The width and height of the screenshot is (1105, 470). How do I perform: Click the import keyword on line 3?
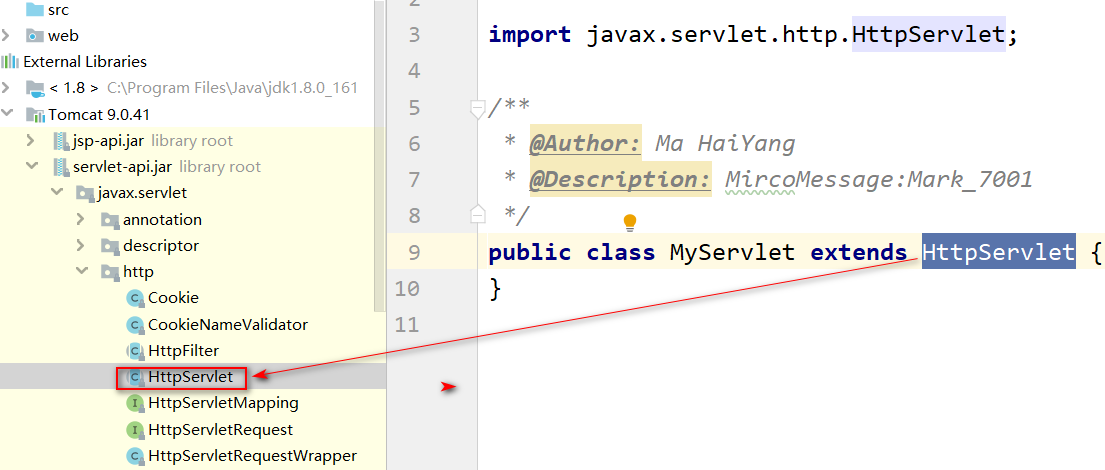[530, 35]
